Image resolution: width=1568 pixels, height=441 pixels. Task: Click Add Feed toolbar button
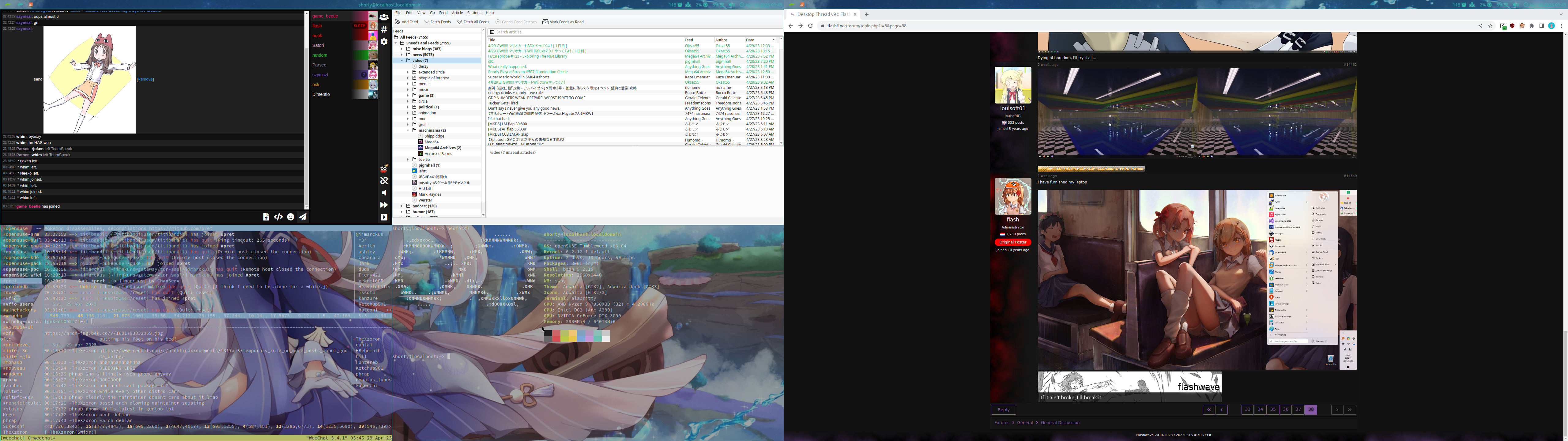(x=407, y=22)
